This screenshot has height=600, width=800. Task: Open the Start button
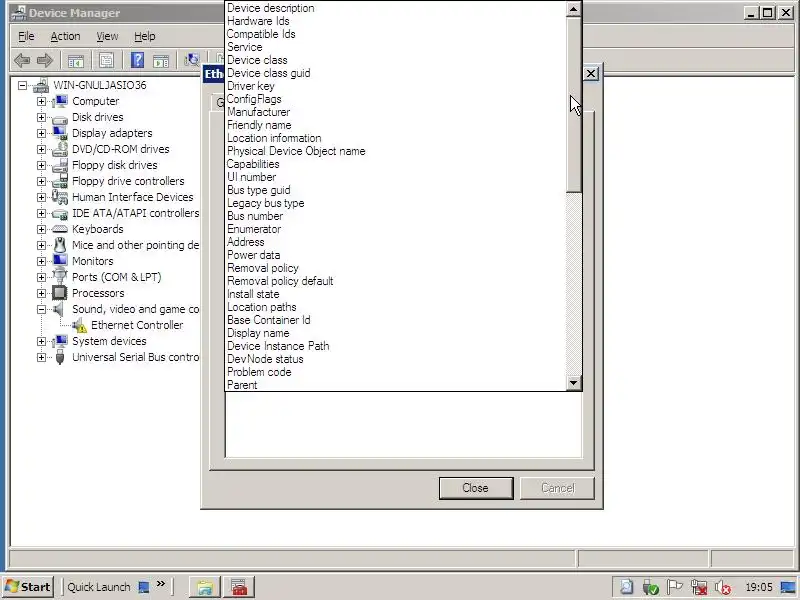29,587
